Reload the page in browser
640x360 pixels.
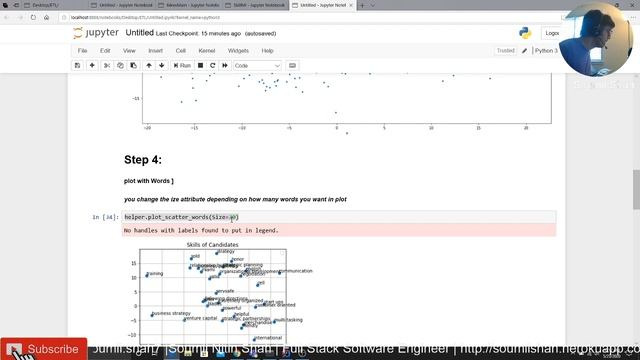33,18
